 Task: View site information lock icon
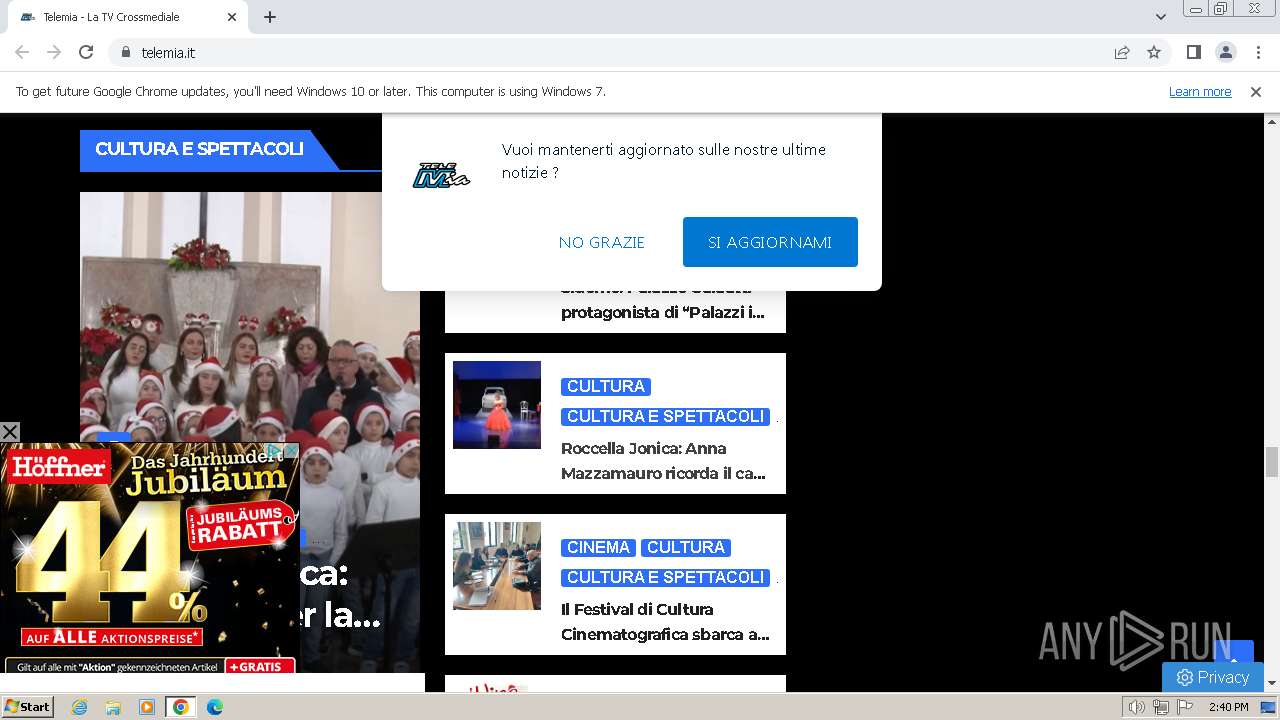click(x=125, y=52)
